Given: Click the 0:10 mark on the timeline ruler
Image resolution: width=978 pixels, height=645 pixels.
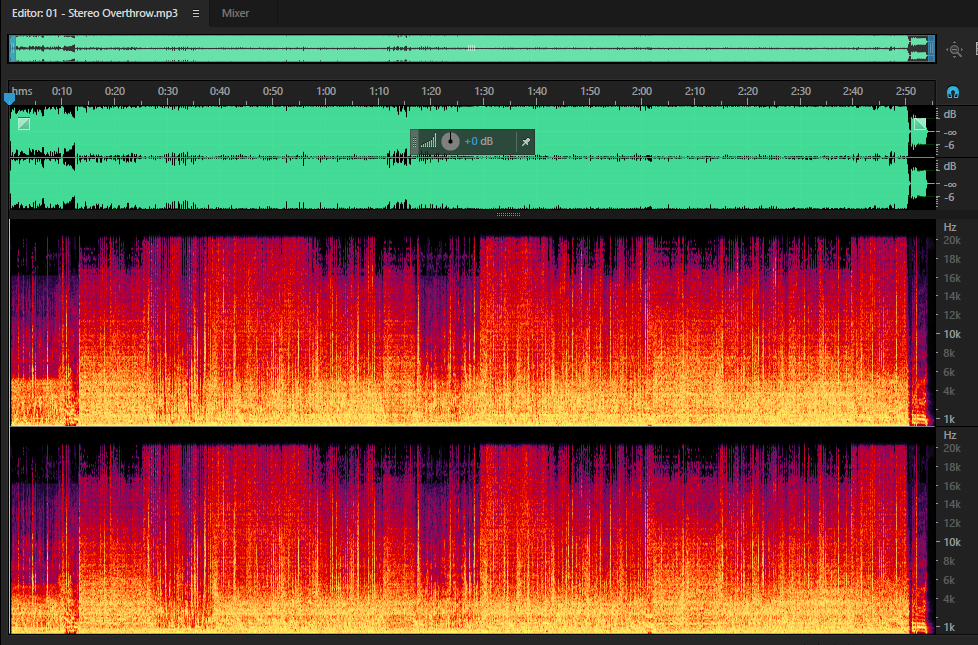Looking at the screenshot, I should [x=62, y=91].
